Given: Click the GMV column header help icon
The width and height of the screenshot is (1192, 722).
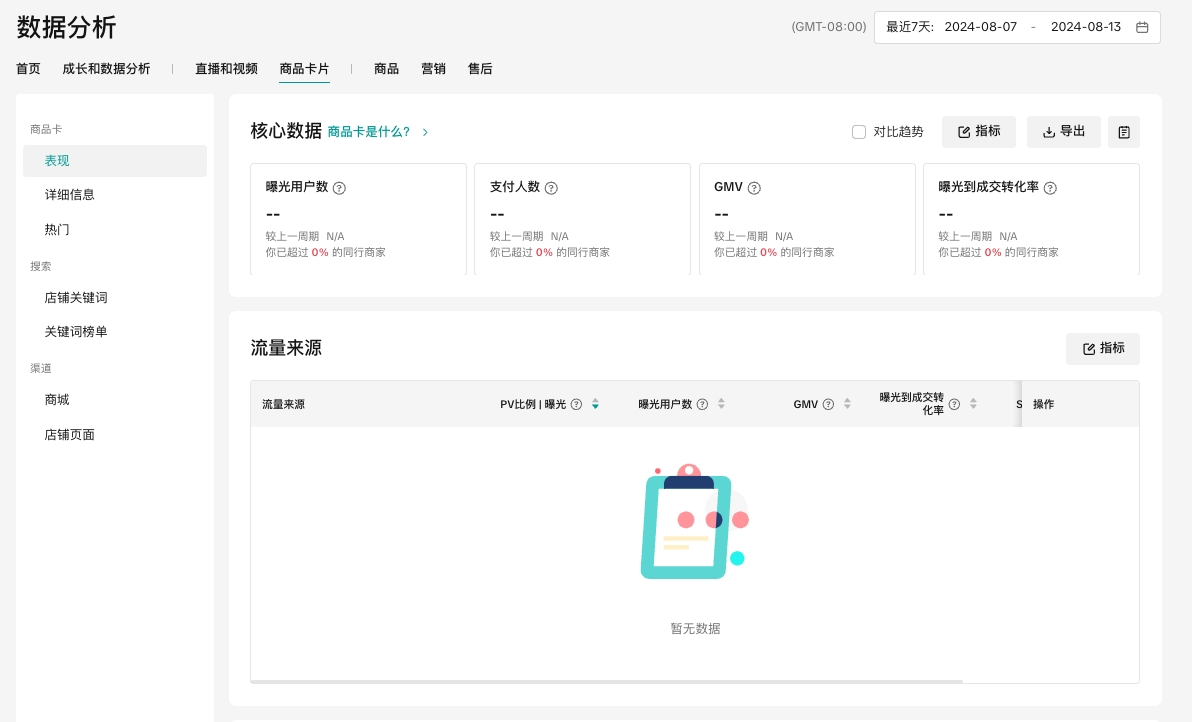Looking at the screenshot, I should pos(829,404).
